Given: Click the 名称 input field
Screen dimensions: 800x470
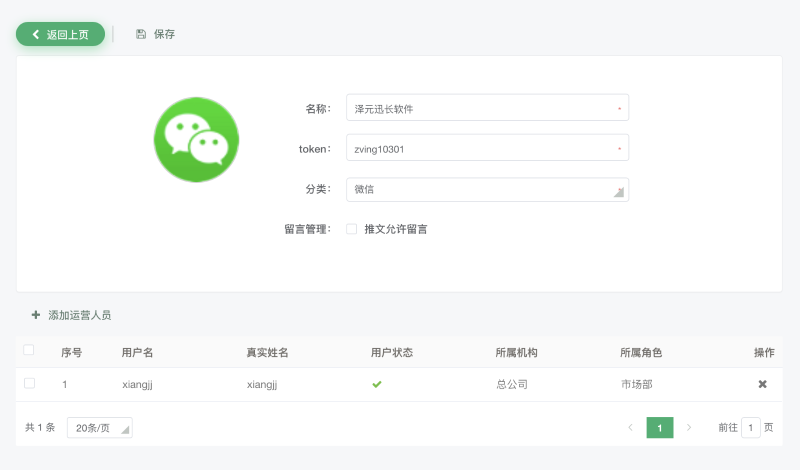Looking at the screenshot, I should tap(487, 108).
